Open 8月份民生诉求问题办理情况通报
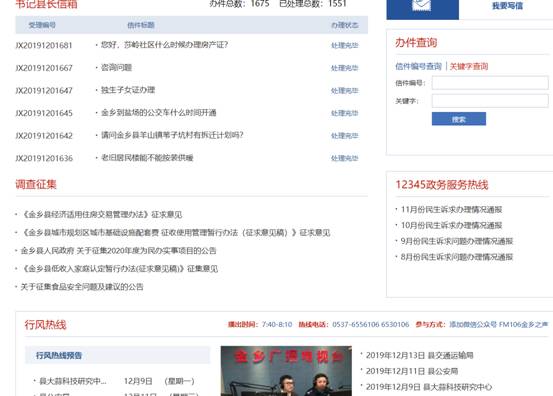This screenshot has width=553, height=396. click(x=457, y=257)
